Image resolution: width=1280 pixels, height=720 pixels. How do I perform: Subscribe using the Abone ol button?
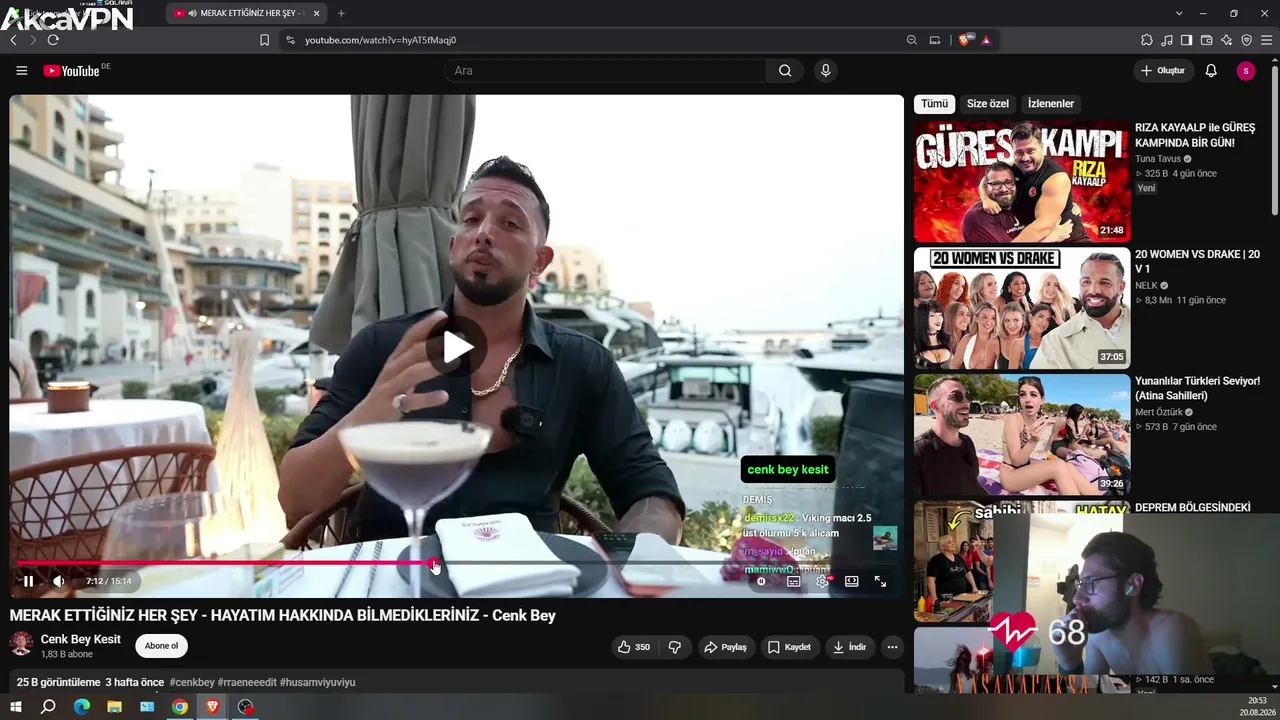coord(161,646)
